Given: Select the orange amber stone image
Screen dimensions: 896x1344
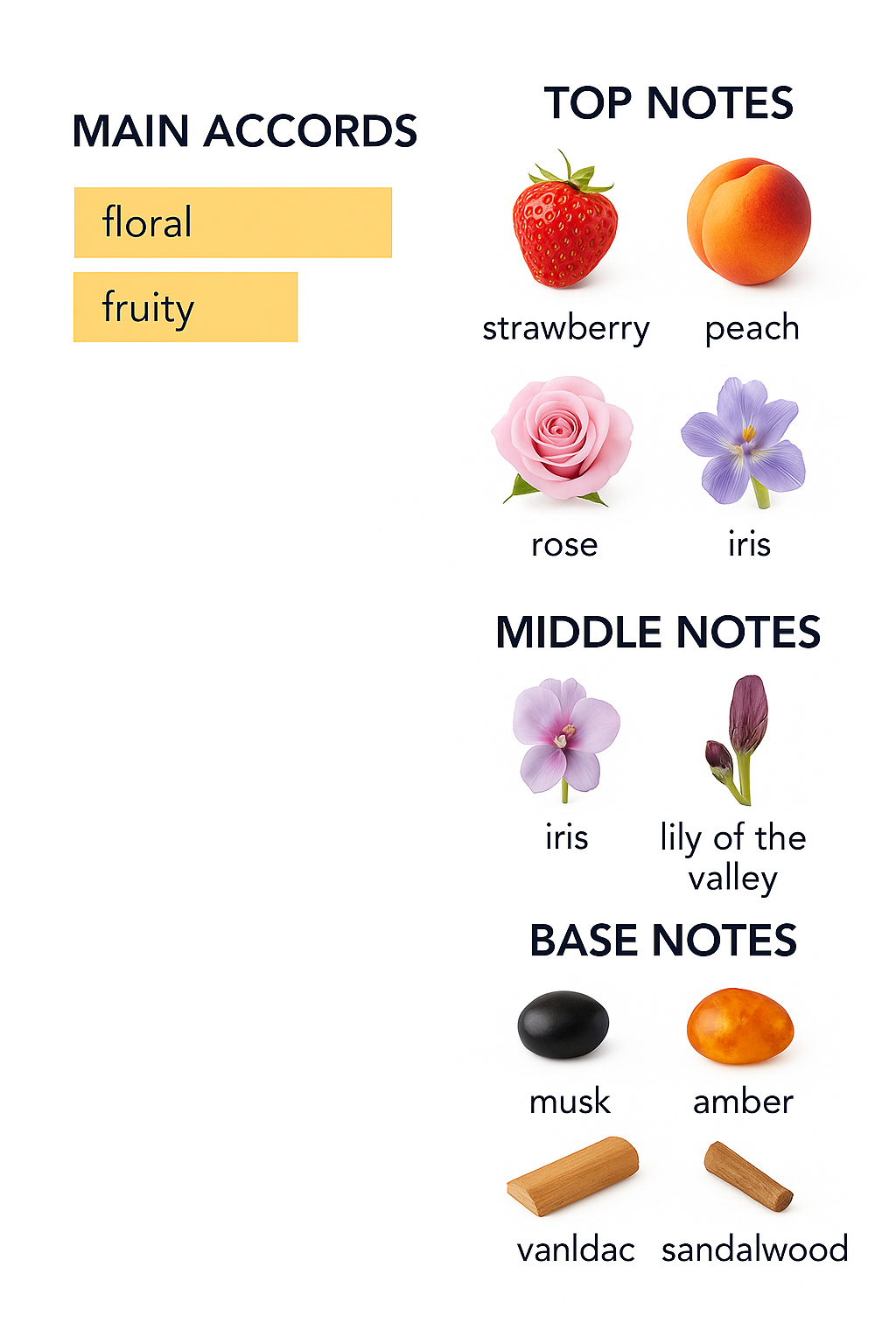Looking at the screenshot, I should pos(740,1026).
